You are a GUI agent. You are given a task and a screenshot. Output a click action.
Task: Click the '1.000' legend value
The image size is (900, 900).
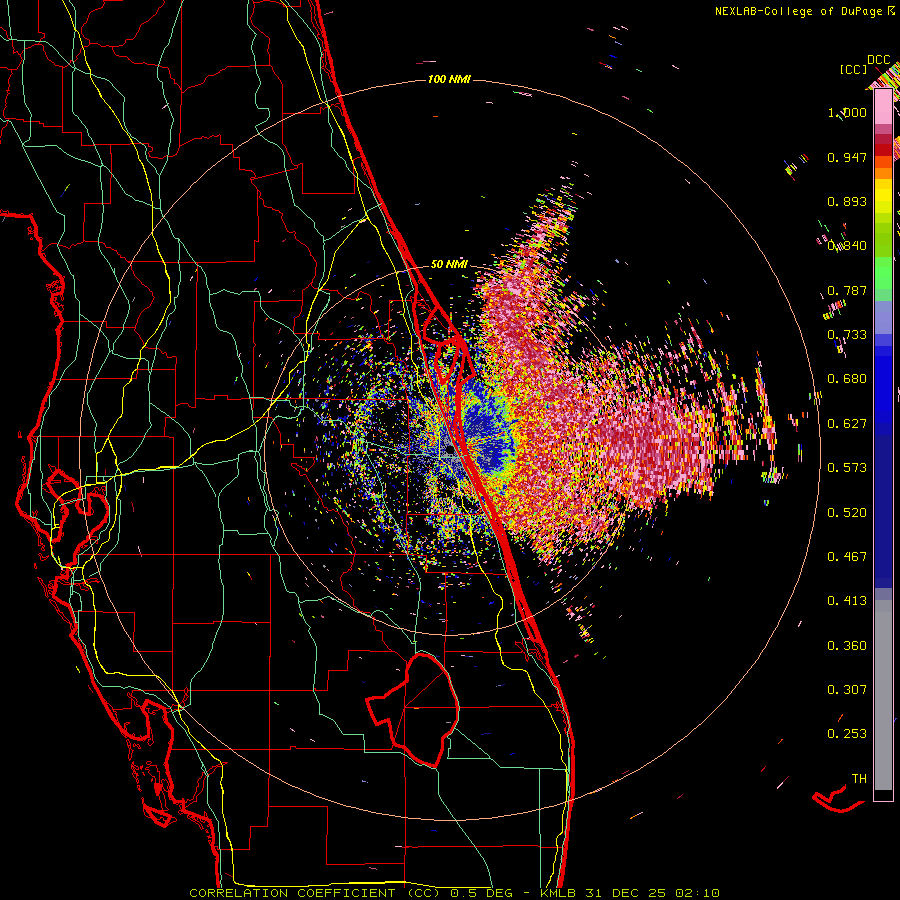pyautogui.click(x=847, y=112)
